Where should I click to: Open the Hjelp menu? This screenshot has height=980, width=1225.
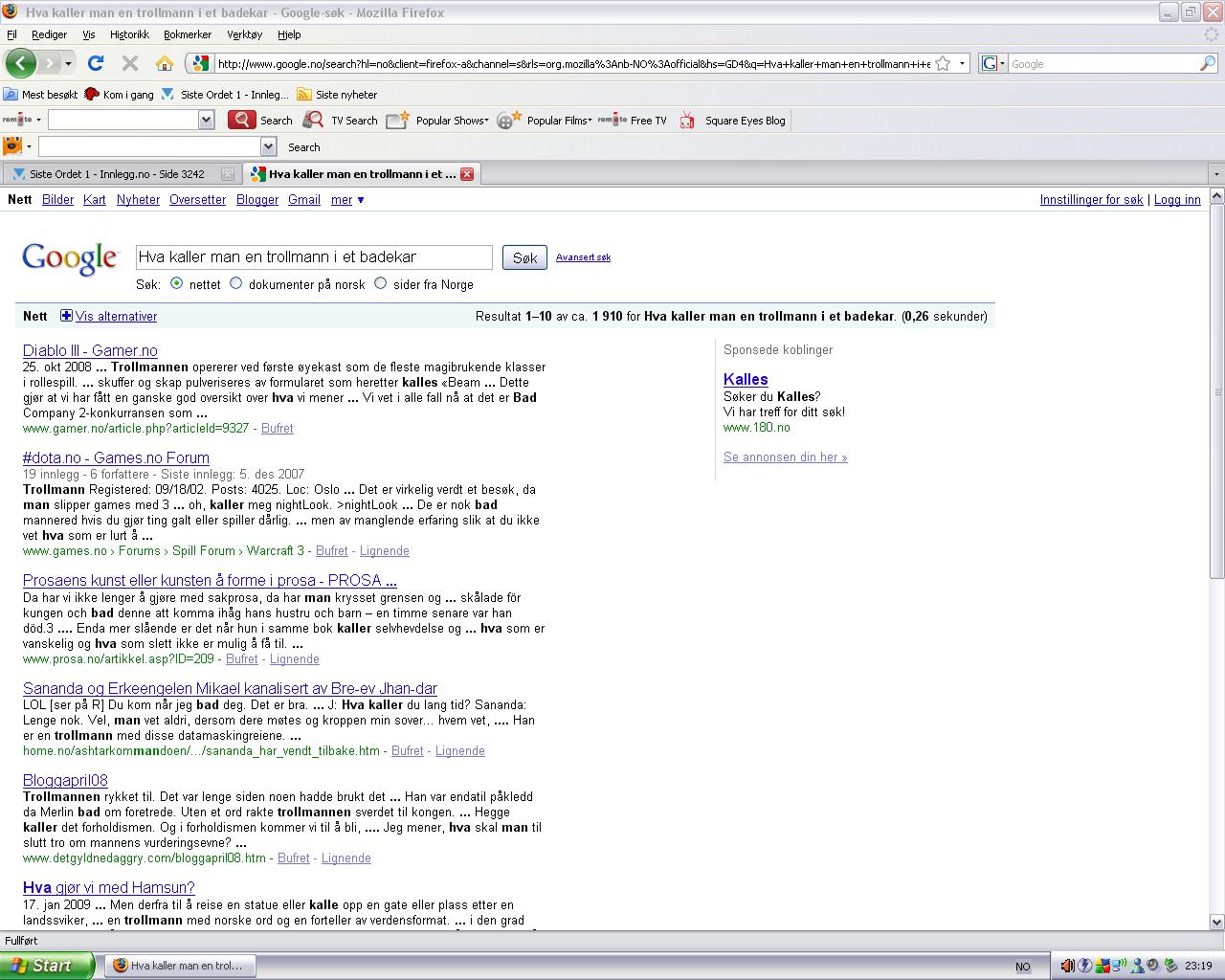click(x=289, y=34)
